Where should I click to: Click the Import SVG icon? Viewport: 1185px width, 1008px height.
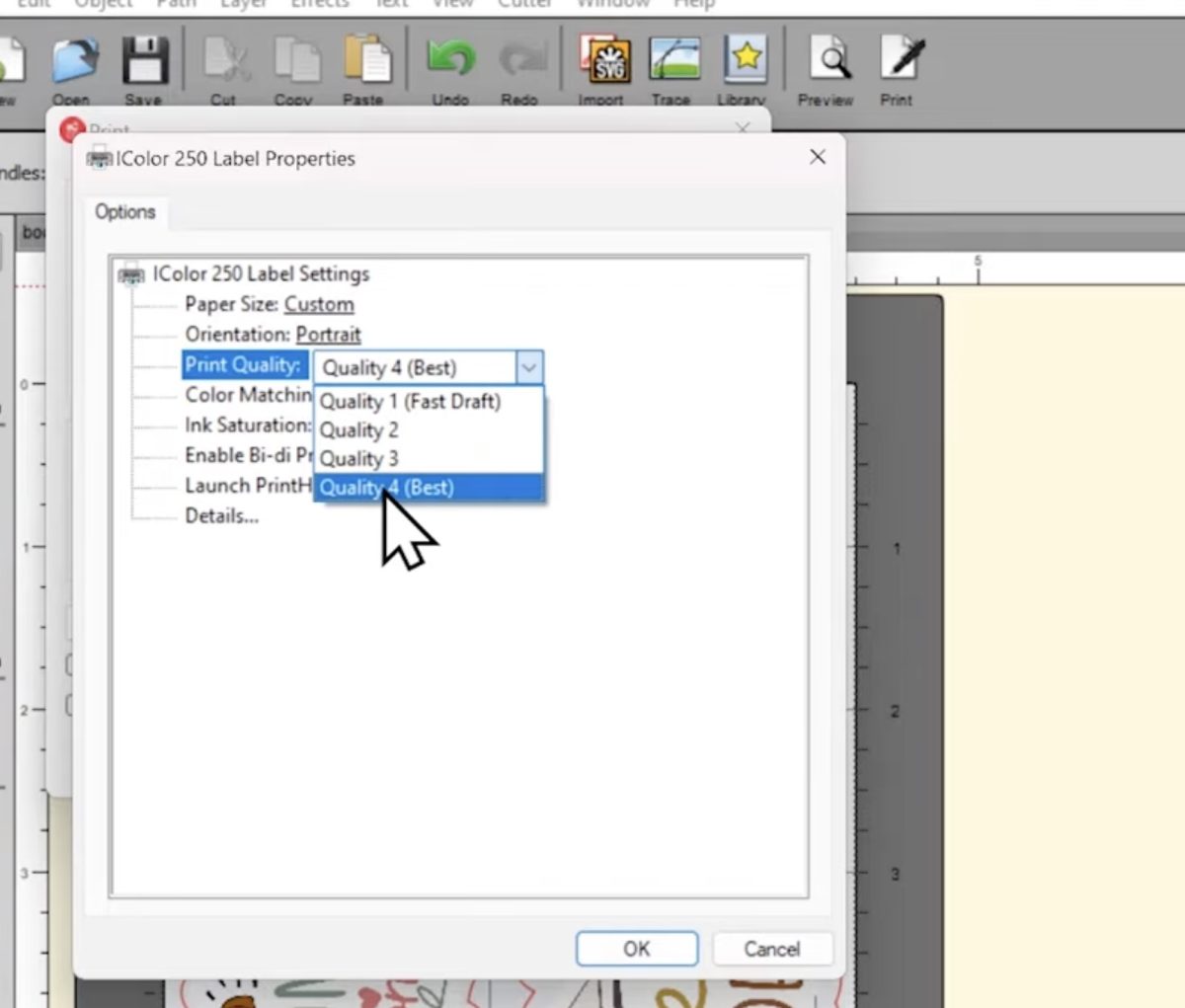coord(604,59)
